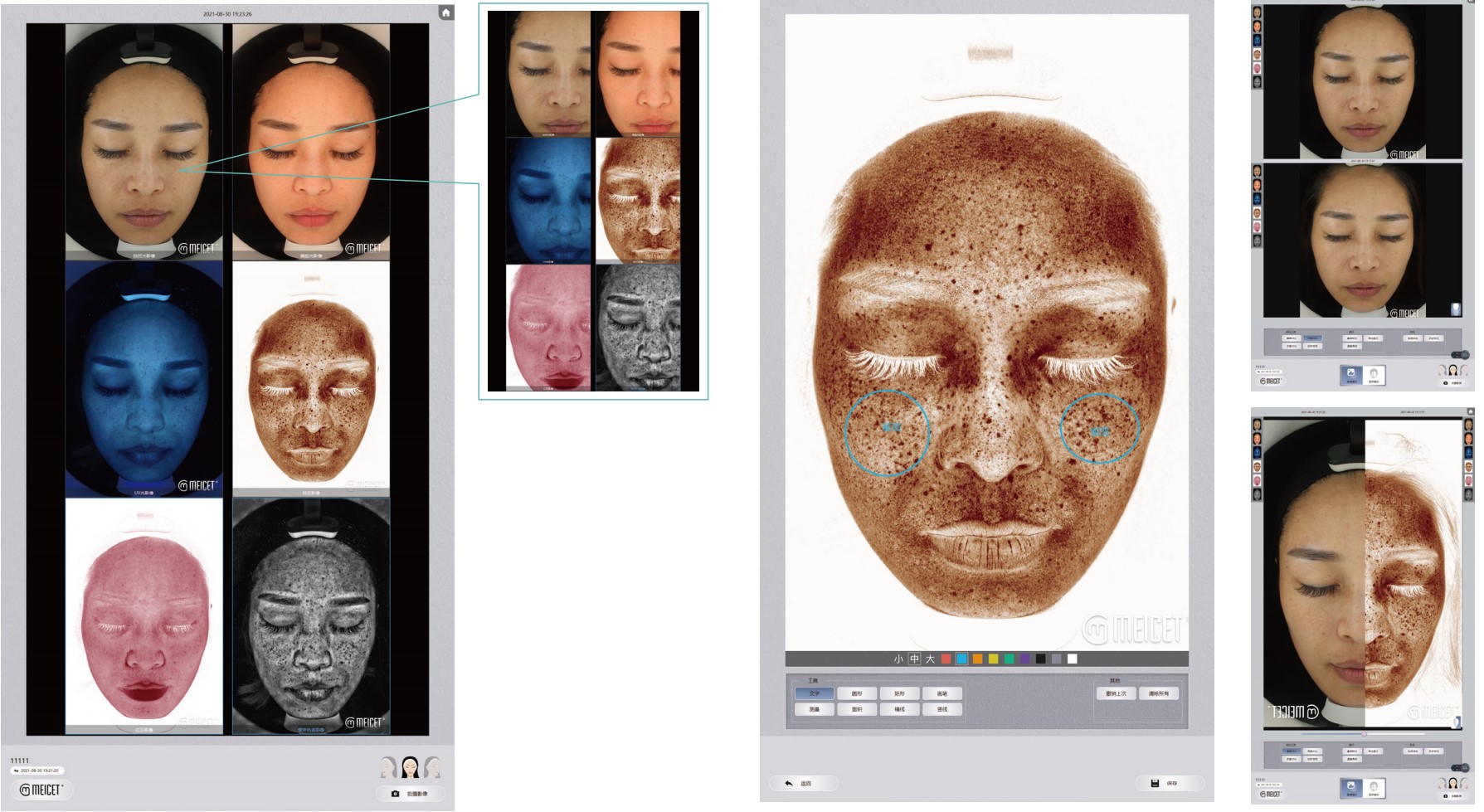Activate the Vertical line (竖线) tool
The height and width of the screenshot is (812, 1484).
(942, 710)
